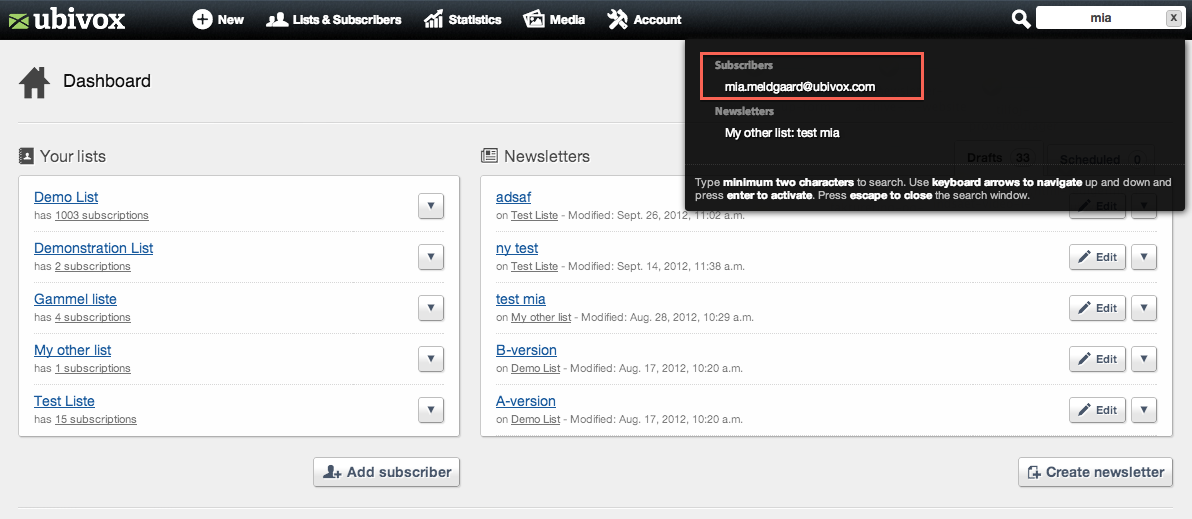The height and width of the screenshot is (519, 1192).
Task: Open the Media section
Action: 554,20
